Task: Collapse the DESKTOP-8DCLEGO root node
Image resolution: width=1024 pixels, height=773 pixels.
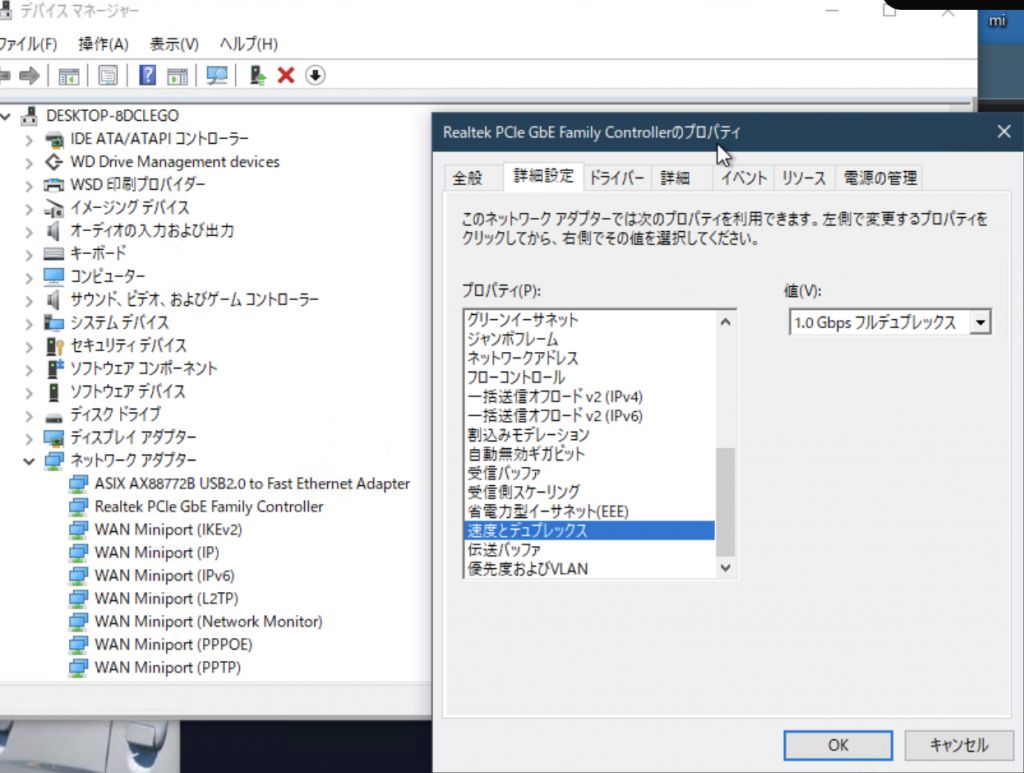Action: [x=6, y=116]
